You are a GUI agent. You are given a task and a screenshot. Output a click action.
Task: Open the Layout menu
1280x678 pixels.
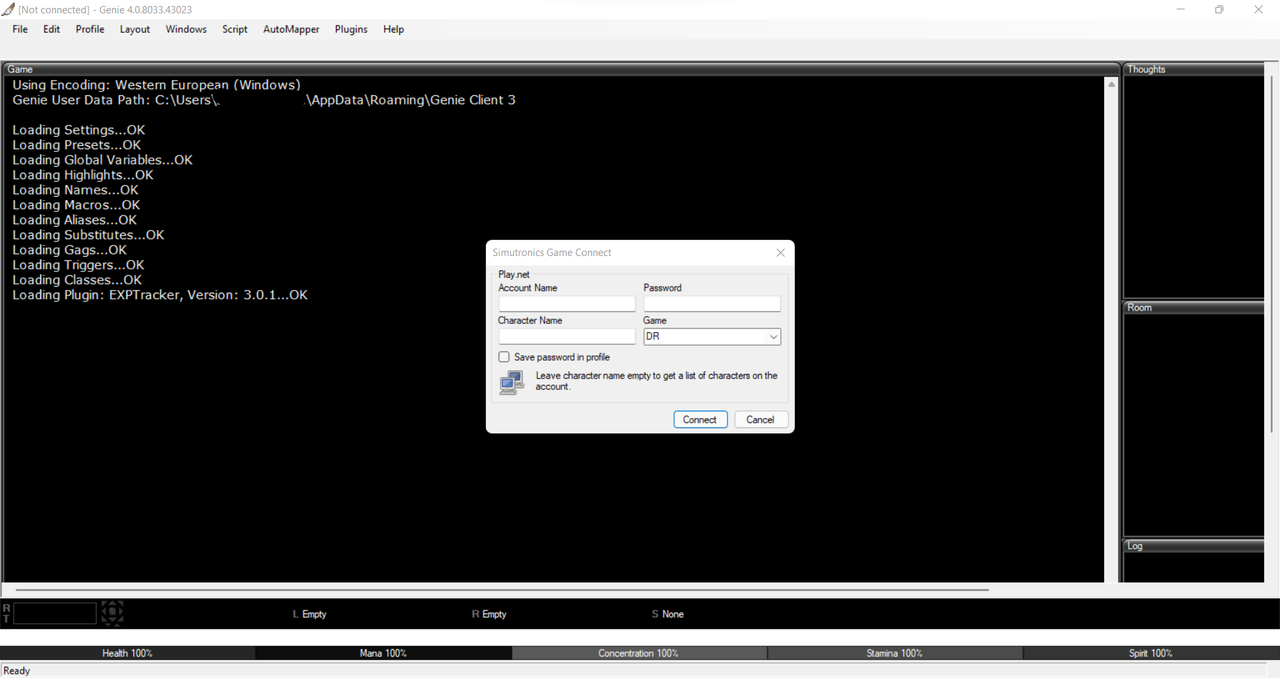coord(135,29)
